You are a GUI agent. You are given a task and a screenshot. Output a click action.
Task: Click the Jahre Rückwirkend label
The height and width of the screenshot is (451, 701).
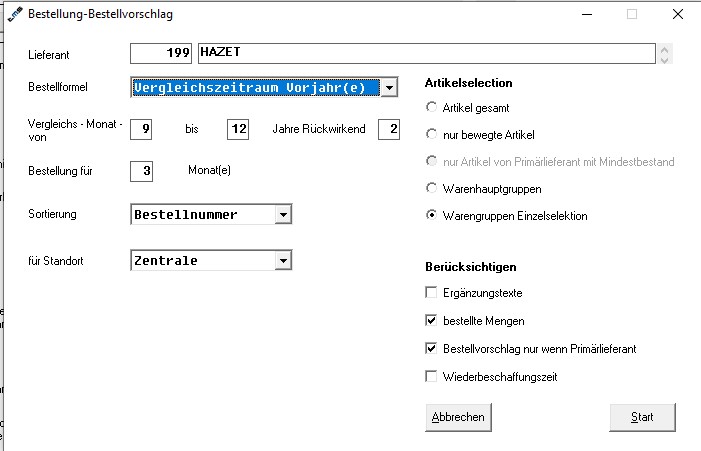click(x=319, y=129)
